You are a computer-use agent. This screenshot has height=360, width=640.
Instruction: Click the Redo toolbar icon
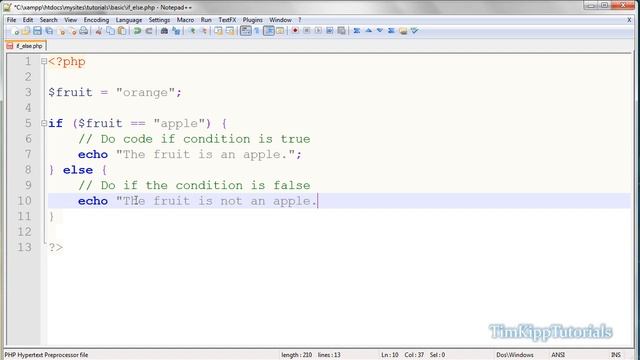pos(149,31)
